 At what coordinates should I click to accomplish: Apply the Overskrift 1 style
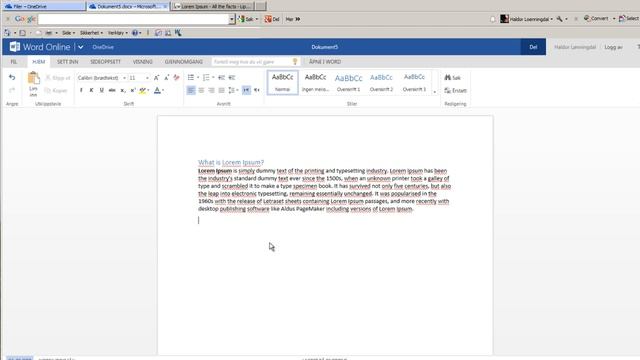point(348,82)
